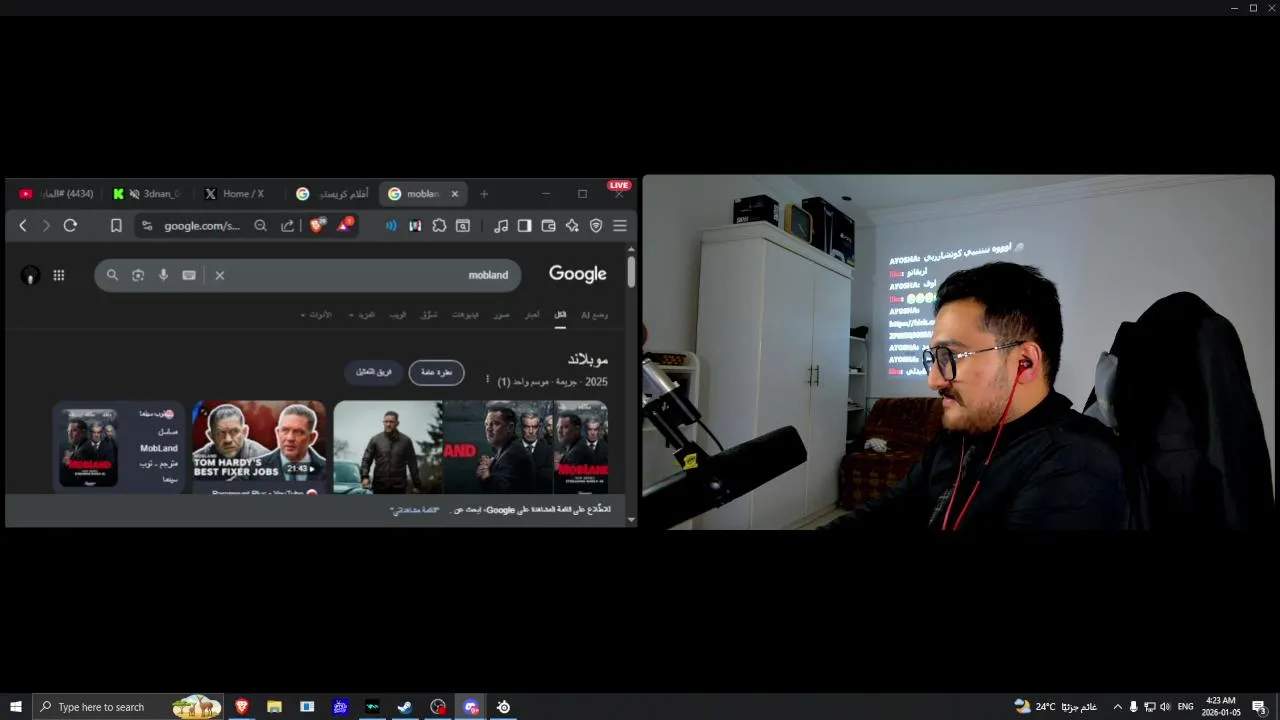This screenshot has height=720, width=1280.
Task: Open the notification center icon
Action: coord(1259,707)
